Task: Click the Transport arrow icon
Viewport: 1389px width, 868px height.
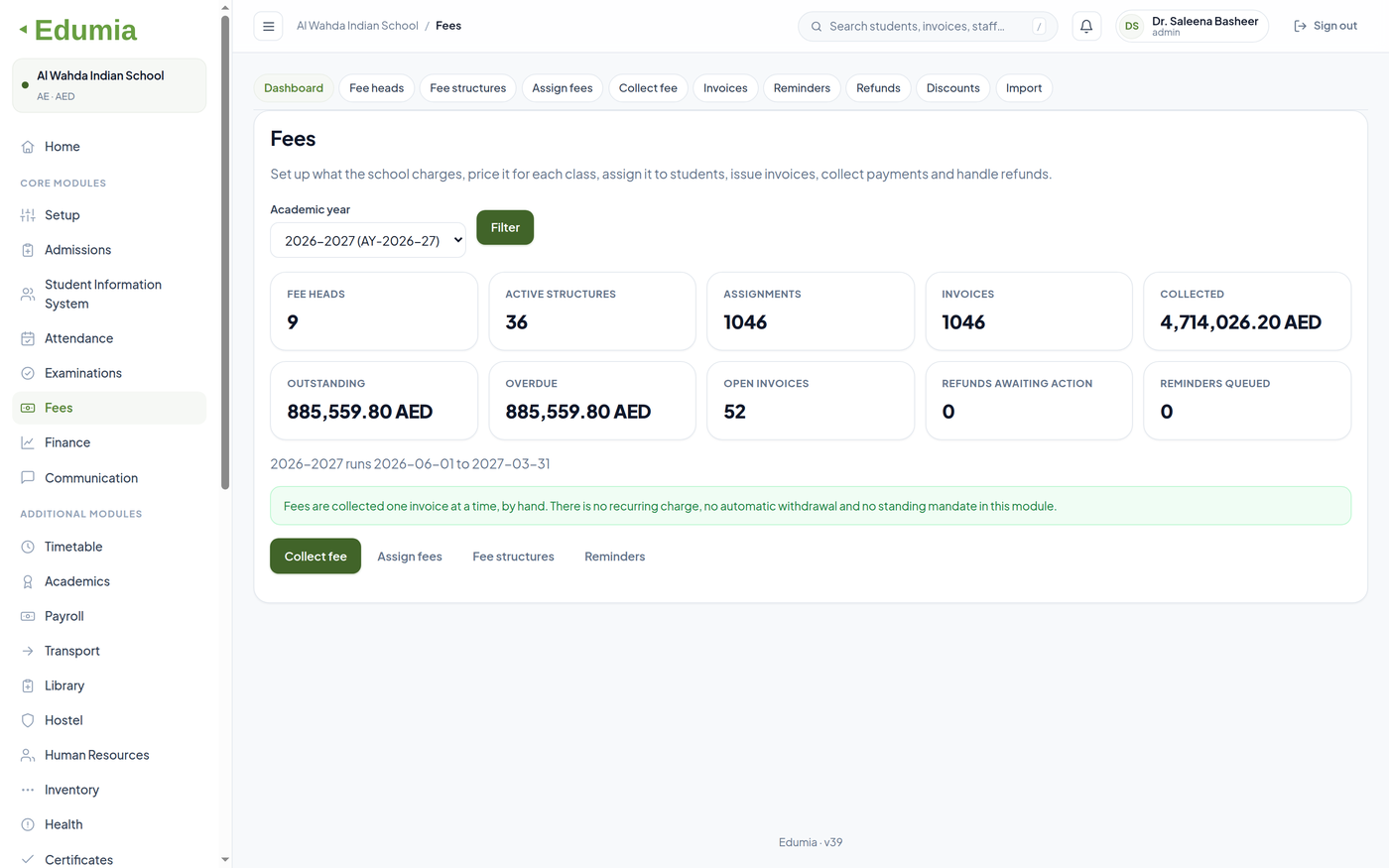Action: click(x=28, y=651)
